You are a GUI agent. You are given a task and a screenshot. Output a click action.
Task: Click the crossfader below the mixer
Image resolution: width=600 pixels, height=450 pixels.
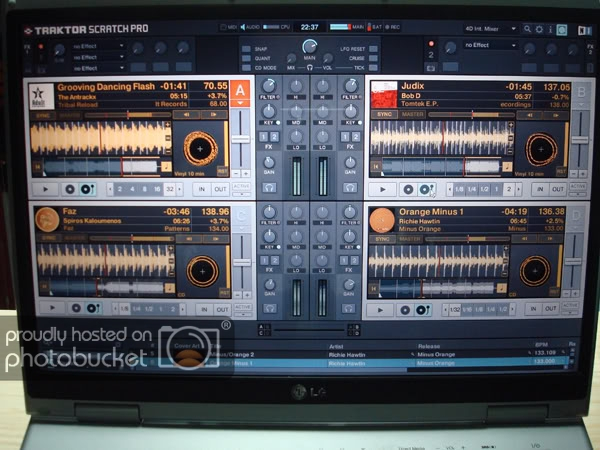point(309,330)
